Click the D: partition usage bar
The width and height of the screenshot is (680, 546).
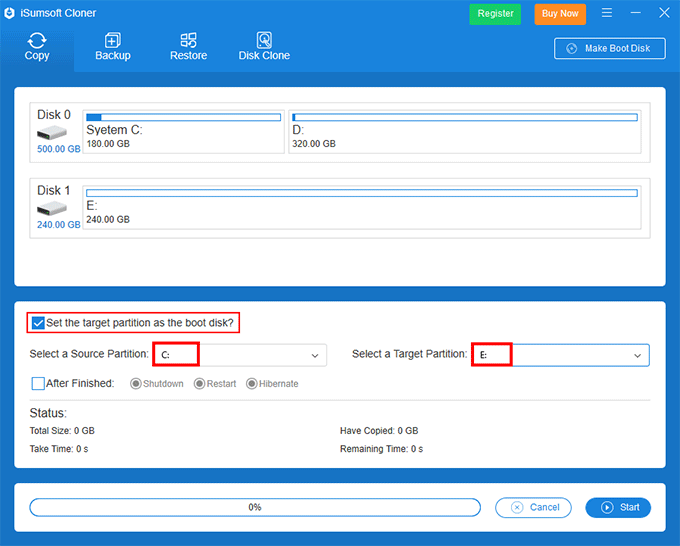(x=465, y=117)
